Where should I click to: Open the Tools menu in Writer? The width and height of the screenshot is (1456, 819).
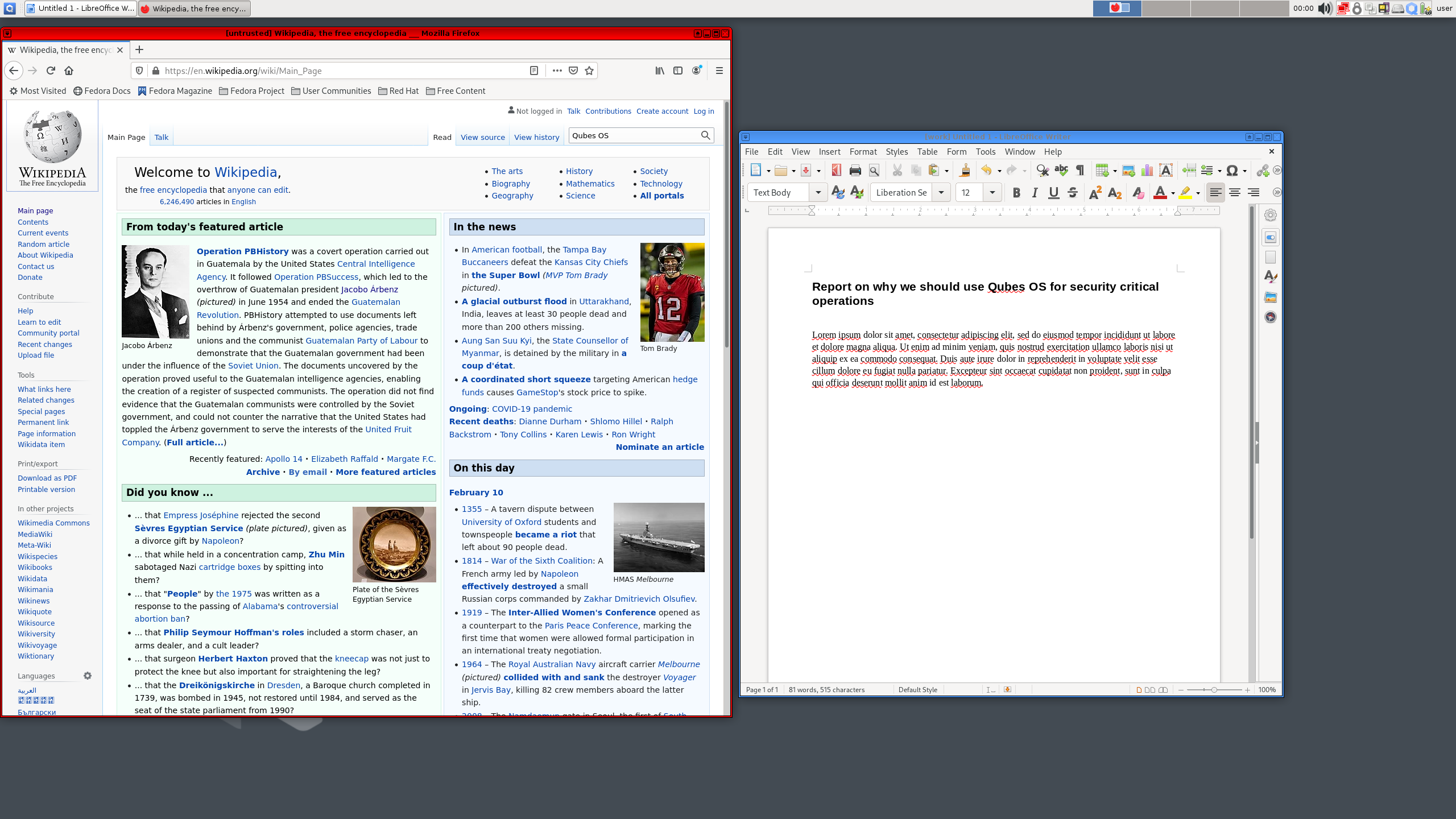pos(985,152)
